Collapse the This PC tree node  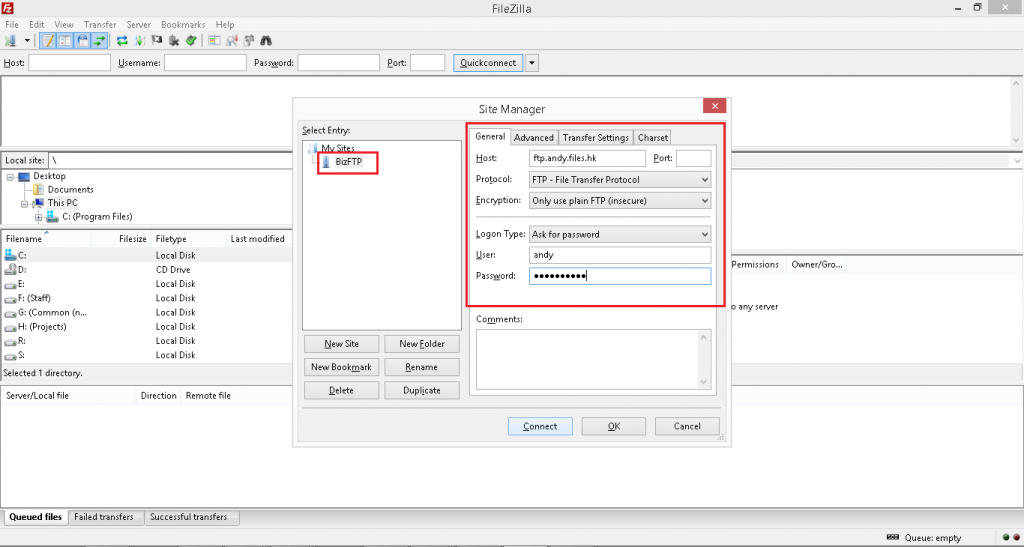(24, 203)
